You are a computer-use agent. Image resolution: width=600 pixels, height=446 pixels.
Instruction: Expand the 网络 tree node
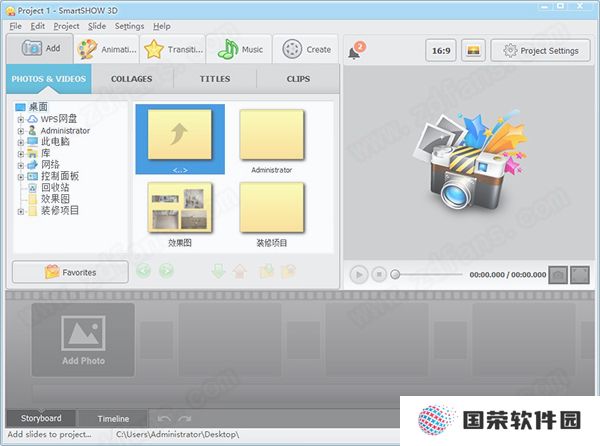[21, 166]
